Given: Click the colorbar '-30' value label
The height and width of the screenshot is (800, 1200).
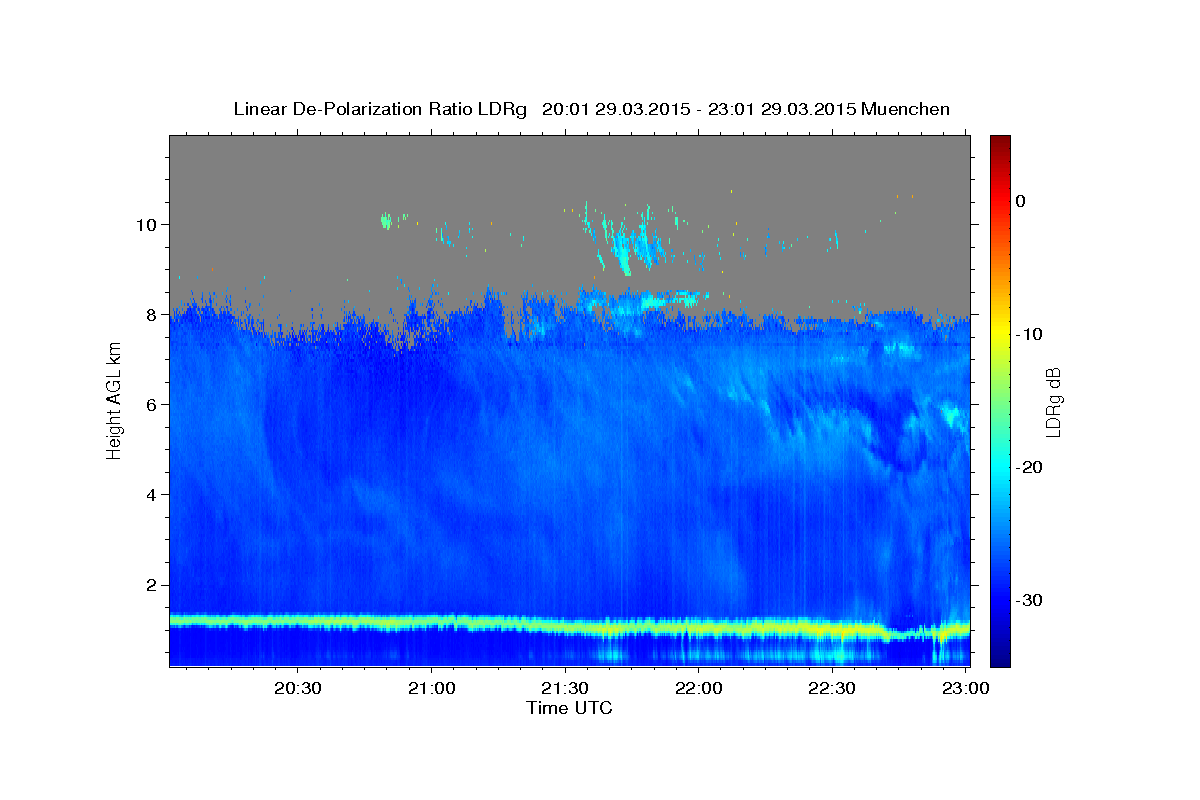Looking at the screenshot, I should click(1029, 600).
